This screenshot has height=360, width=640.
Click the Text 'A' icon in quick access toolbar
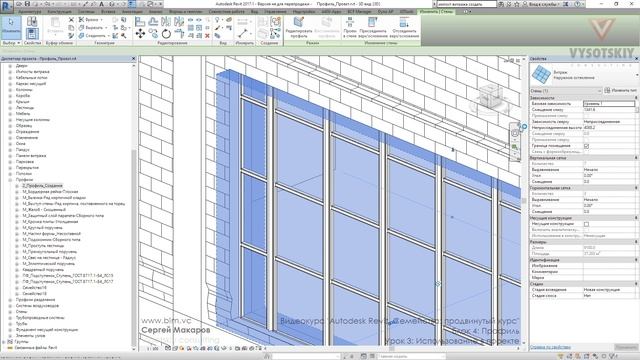[102, 4]
